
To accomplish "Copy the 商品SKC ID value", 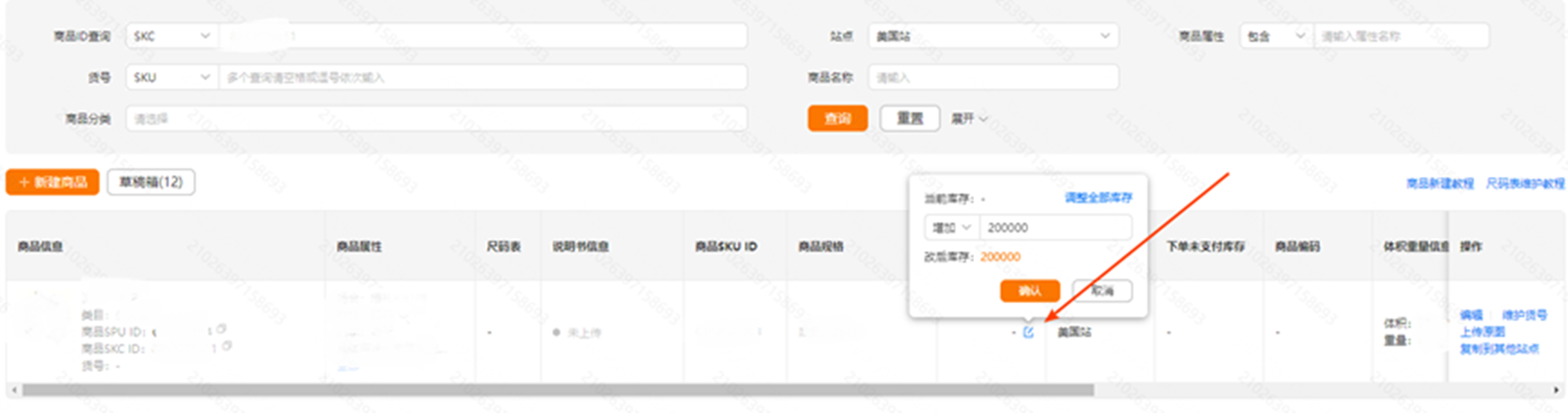I will [x=226, y=346].
